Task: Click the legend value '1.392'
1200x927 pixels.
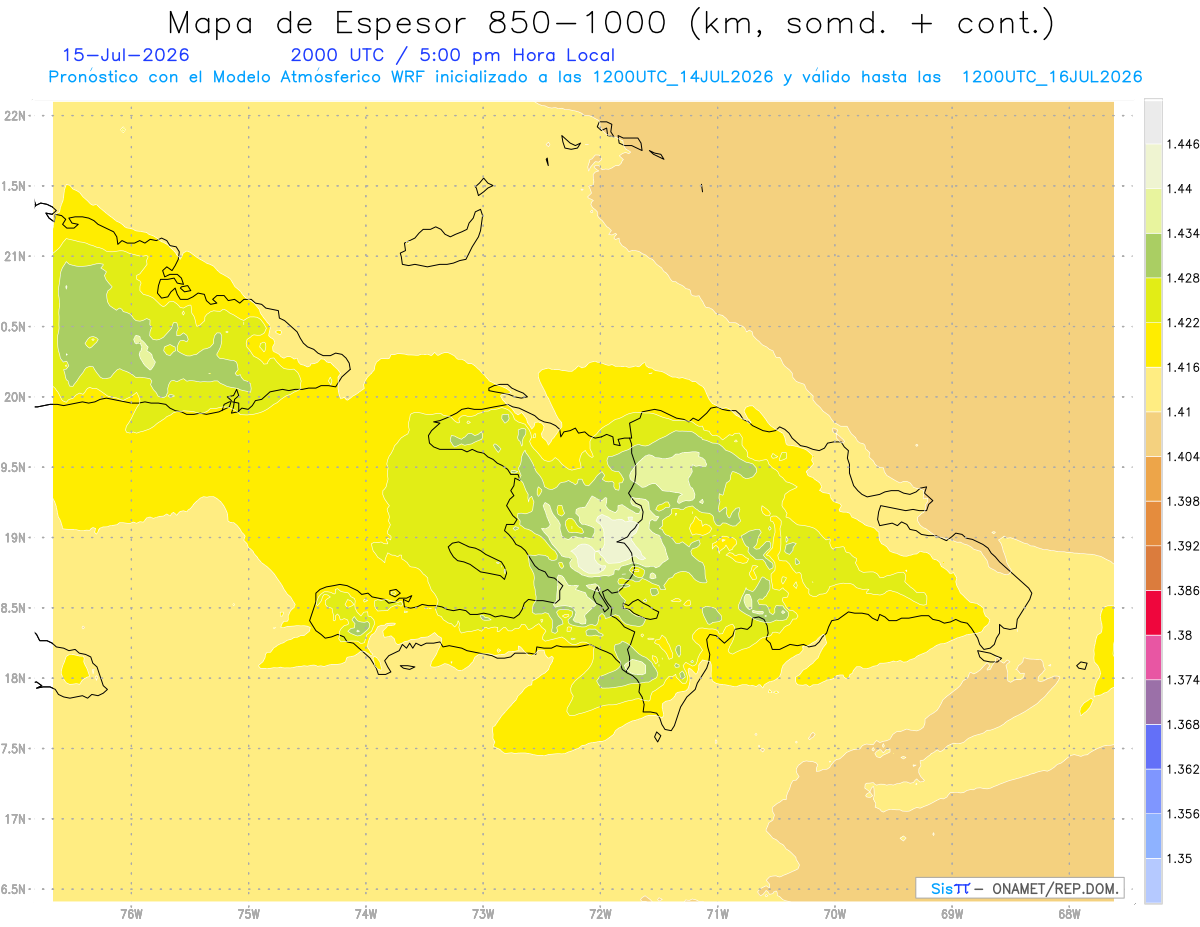Action: click(1184, 546)
